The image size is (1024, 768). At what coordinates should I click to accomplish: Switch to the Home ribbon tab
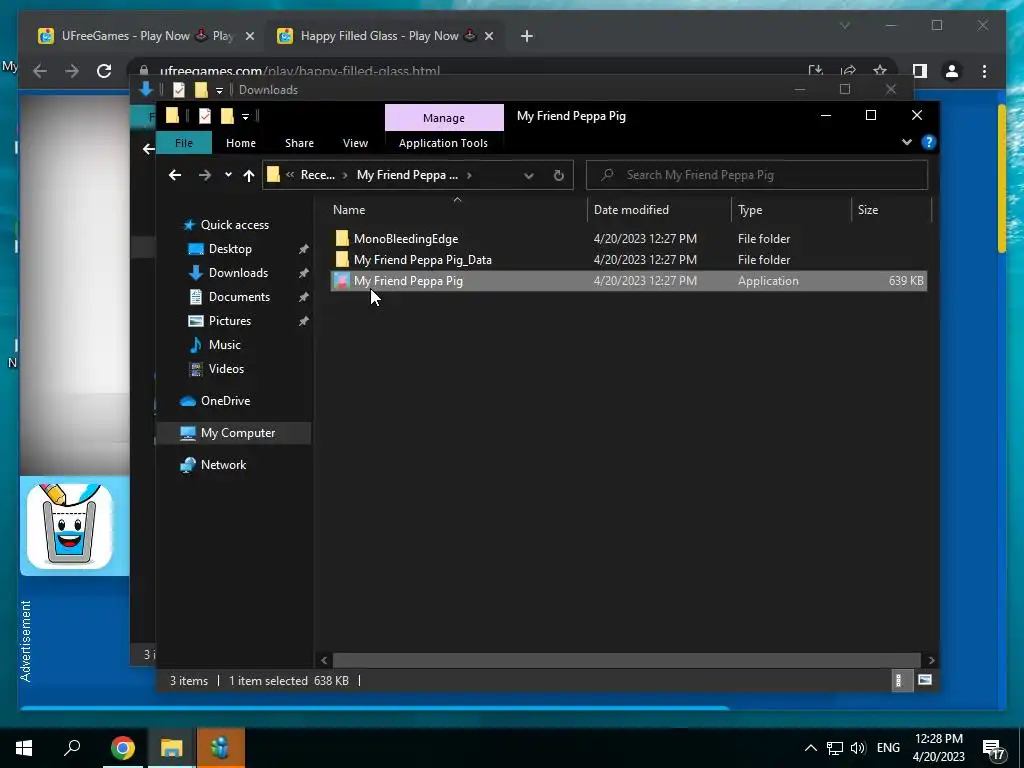point(240,143)
